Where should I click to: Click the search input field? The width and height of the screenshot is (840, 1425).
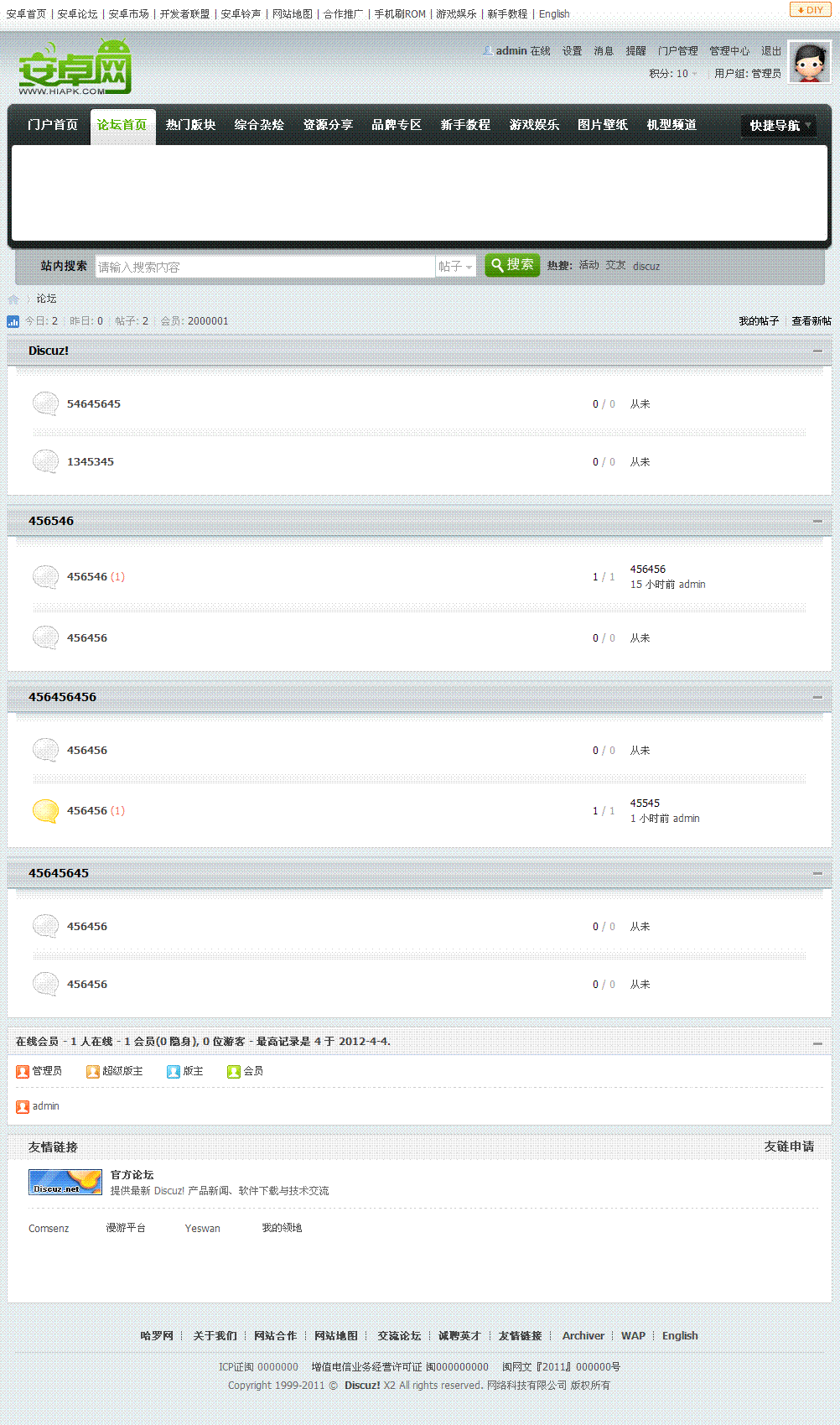point(265,267)
